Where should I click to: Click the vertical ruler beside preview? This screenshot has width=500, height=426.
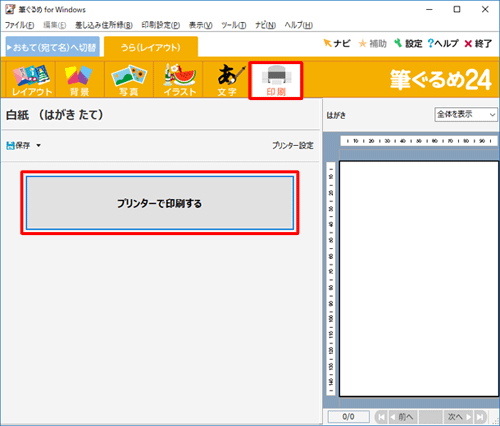click(331, 279)
